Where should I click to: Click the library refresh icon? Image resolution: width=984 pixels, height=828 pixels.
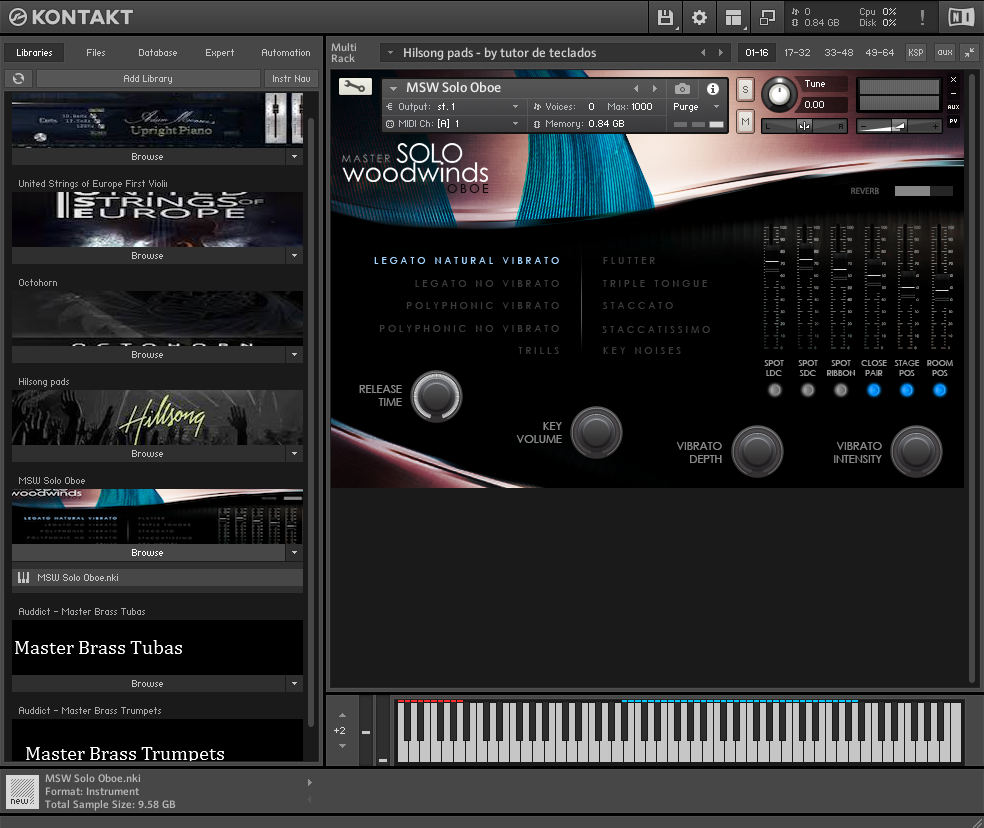coord(18,78)
